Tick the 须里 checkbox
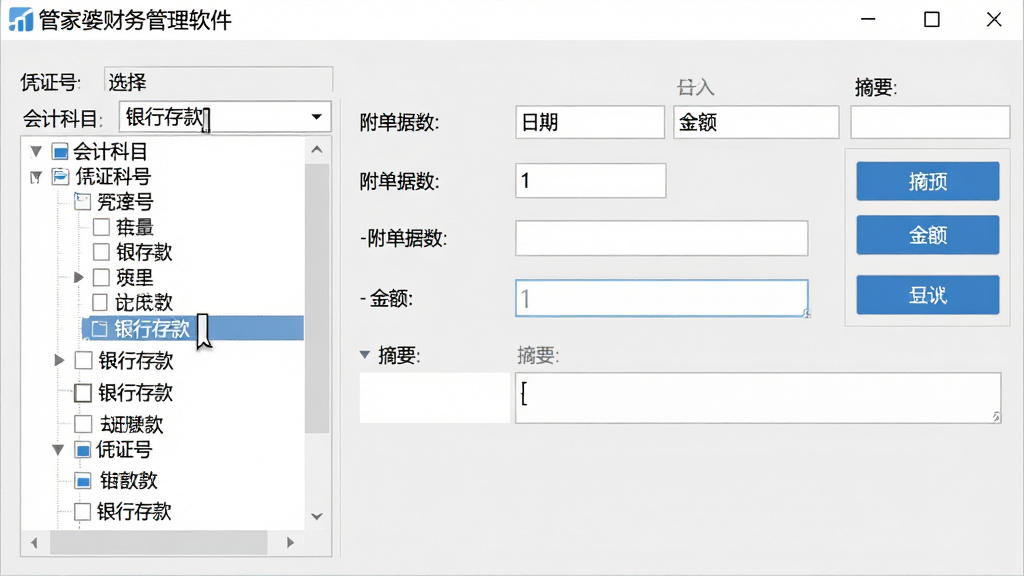Screen dimensions: 1024x576 pyautogui.click(x=101, y=277)
